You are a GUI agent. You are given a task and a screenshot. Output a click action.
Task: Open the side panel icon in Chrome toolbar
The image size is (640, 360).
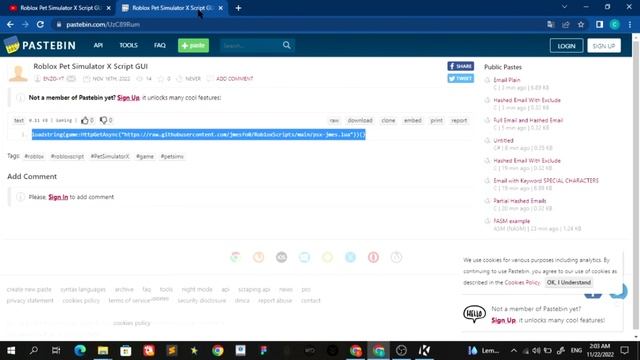599,24
